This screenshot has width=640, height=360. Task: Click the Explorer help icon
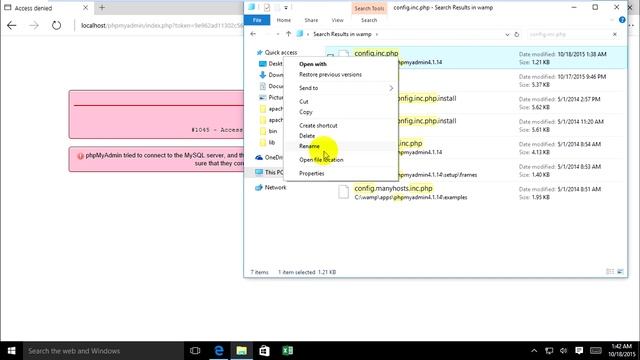pyautogui.click(x=622, y=20)
